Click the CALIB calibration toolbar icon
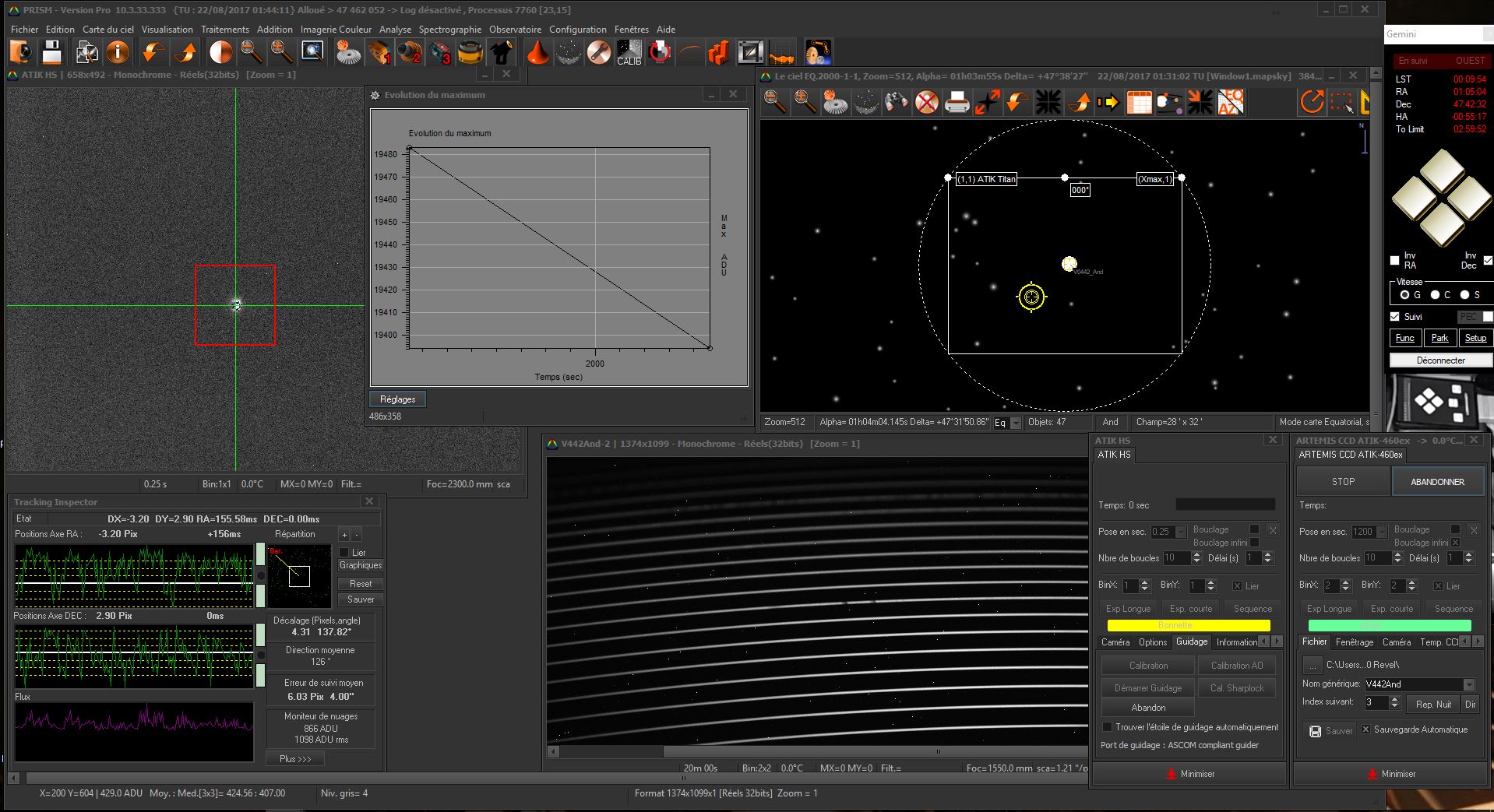 629,53
